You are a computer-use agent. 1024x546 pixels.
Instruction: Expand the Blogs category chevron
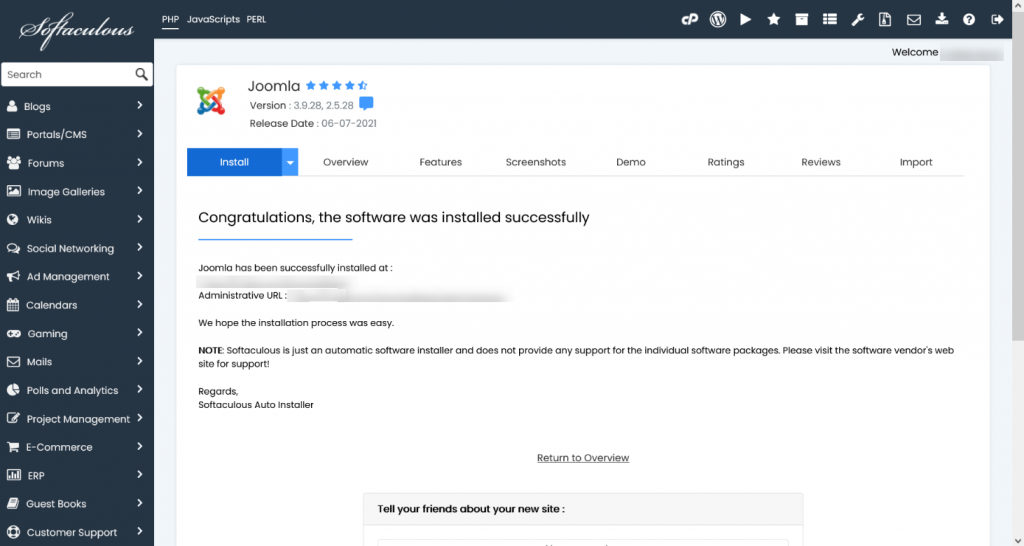coord(140,106)
